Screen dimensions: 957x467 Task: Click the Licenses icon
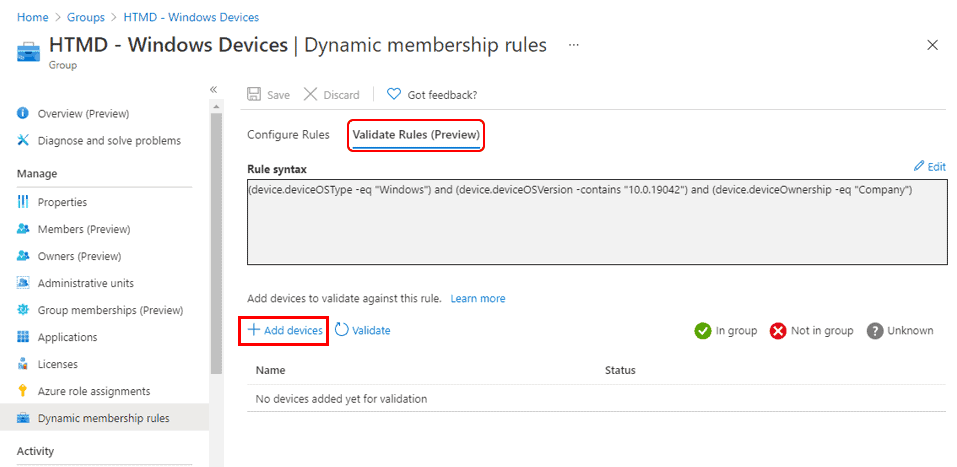[x=23, y=364]
